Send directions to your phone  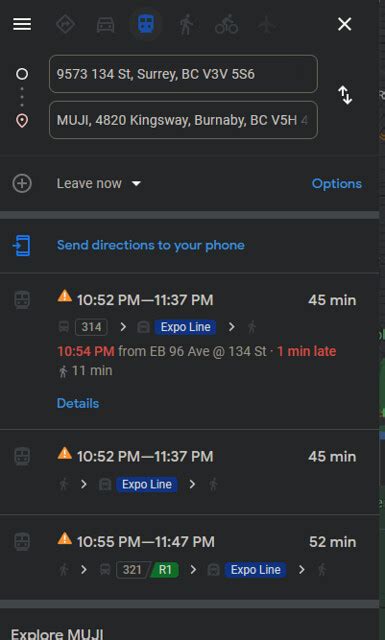click(151, 245)
